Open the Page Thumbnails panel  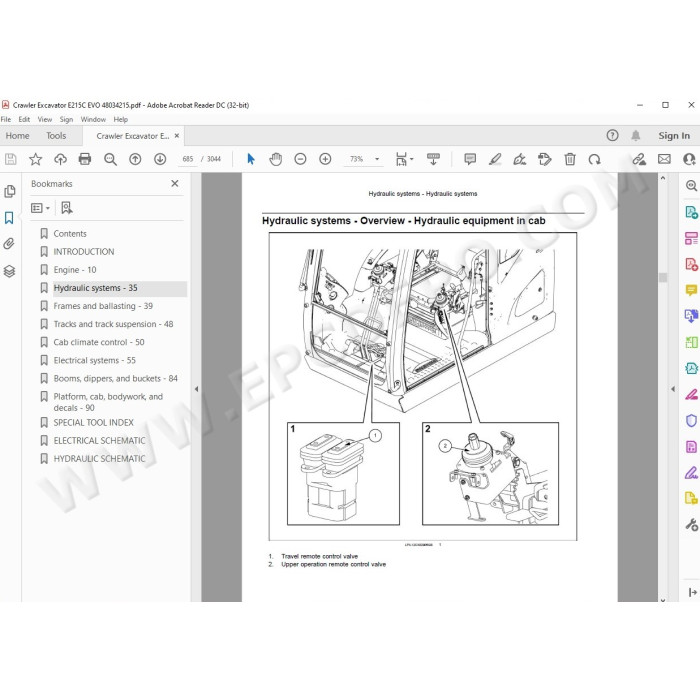click(9, 191)
